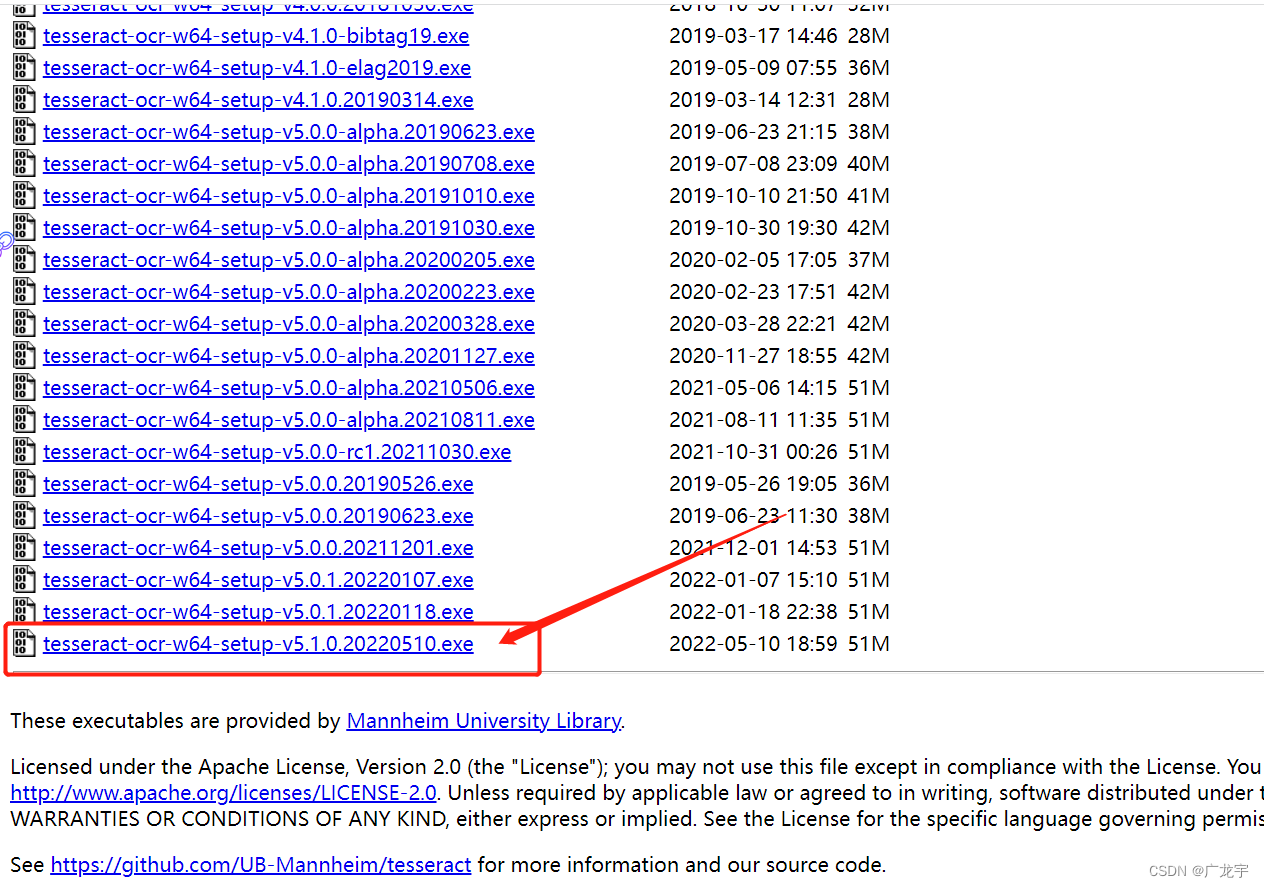Viewport: 1264px width, 887px height.
Task: Download tesseract-ocr-w64-setup-v5.1.0.20220510.exe
Action: click(258, 644)
